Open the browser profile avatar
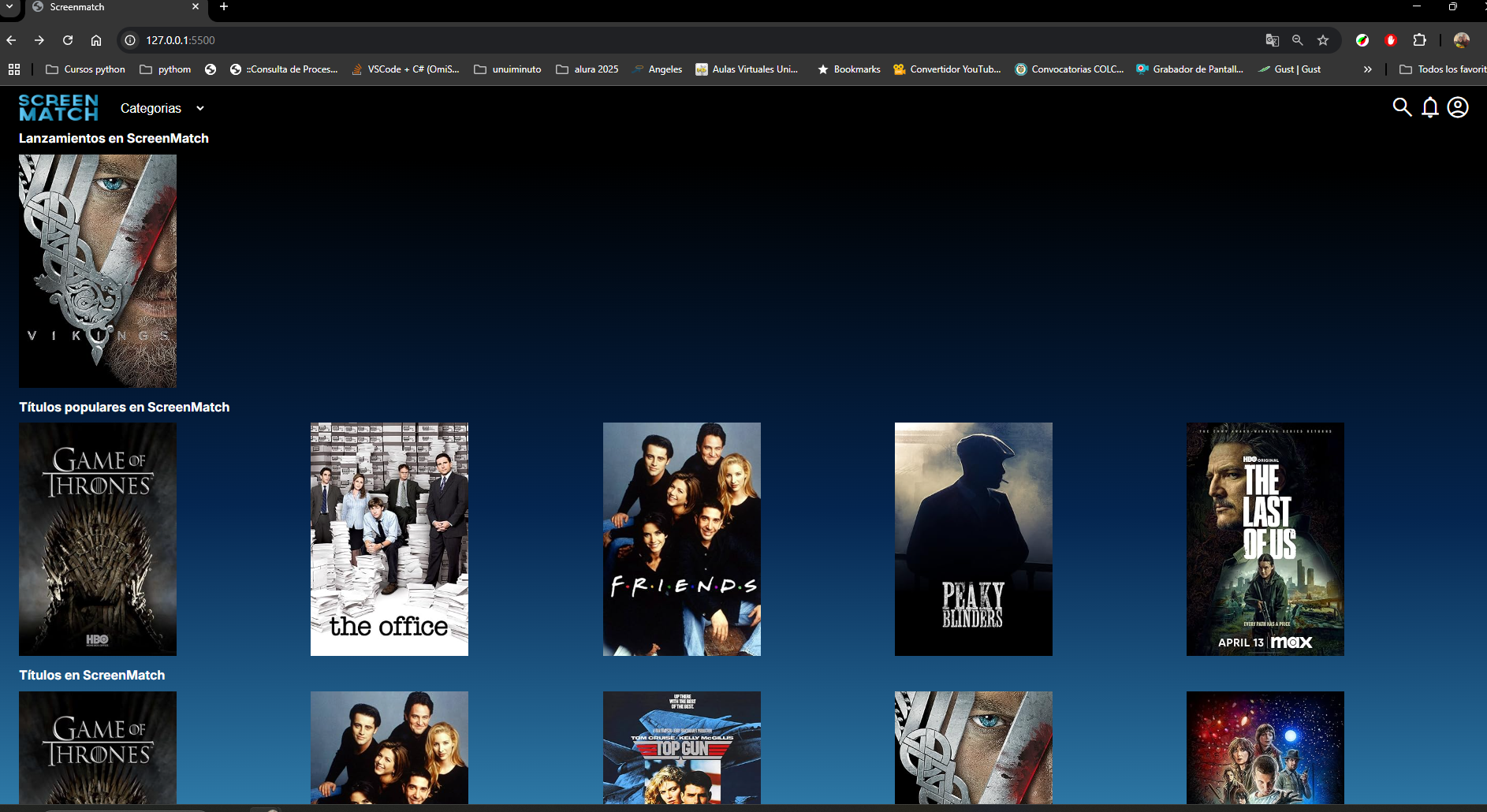 (1461, 40)
